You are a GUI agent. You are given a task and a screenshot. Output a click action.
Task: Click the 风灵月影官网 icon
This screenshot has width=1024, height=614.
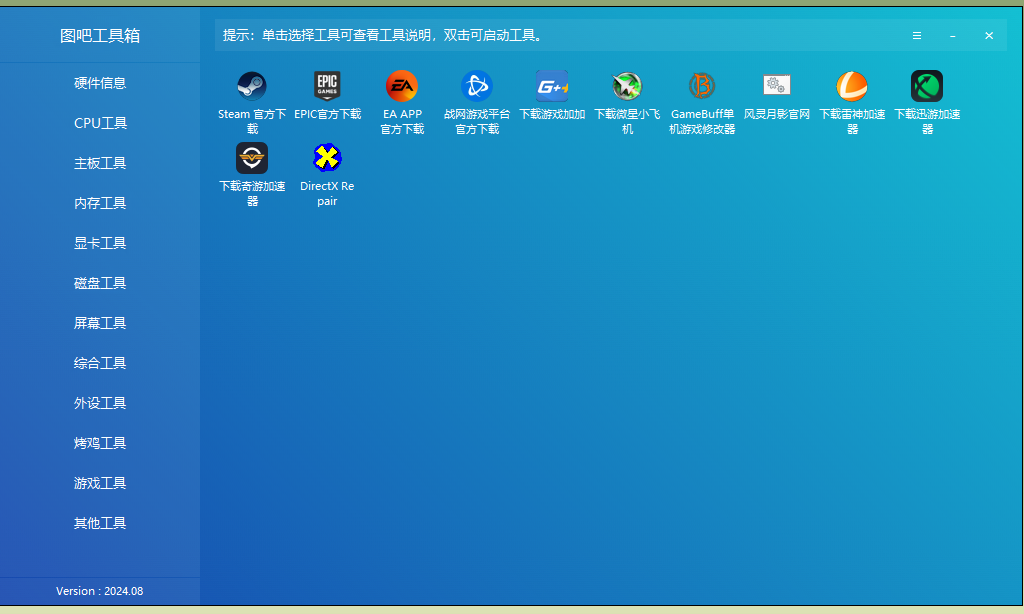(x=776, y=86)
